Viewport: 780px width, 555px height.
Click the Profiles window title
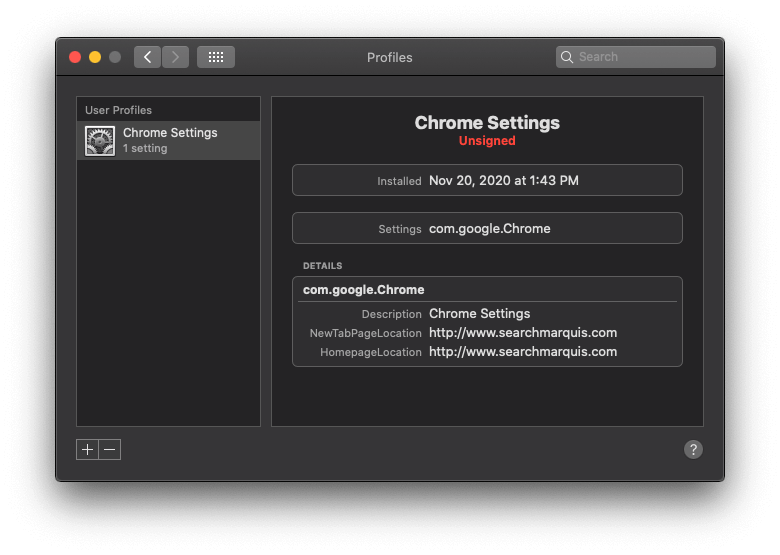[x=390, y=58]
